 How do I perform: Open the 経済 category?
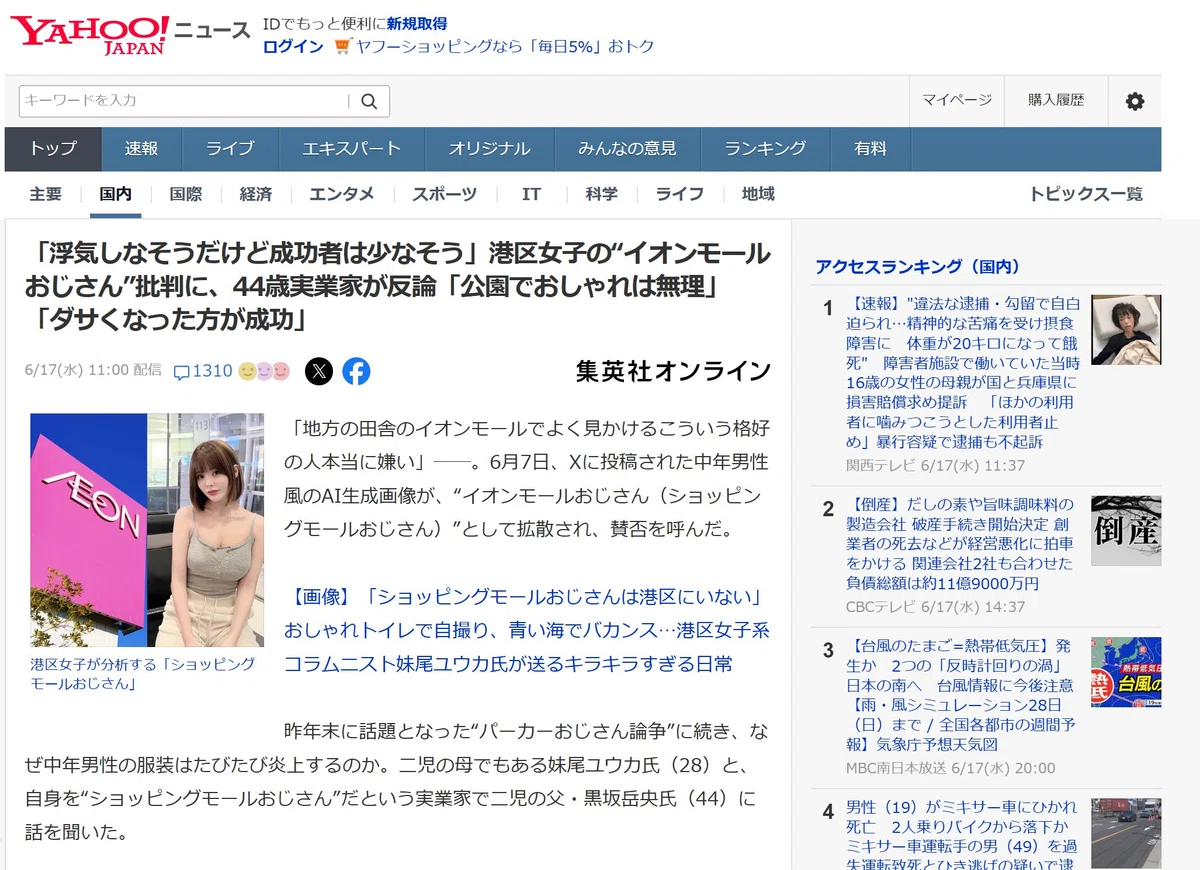256,194
